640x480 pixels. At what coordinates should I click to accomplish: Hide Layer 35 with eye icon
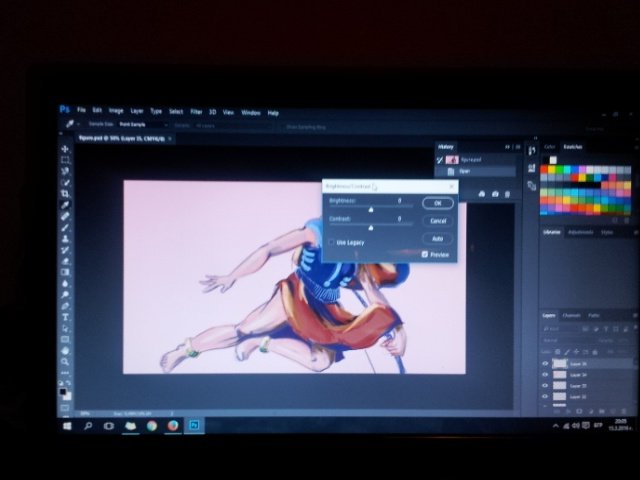point(545,363)
